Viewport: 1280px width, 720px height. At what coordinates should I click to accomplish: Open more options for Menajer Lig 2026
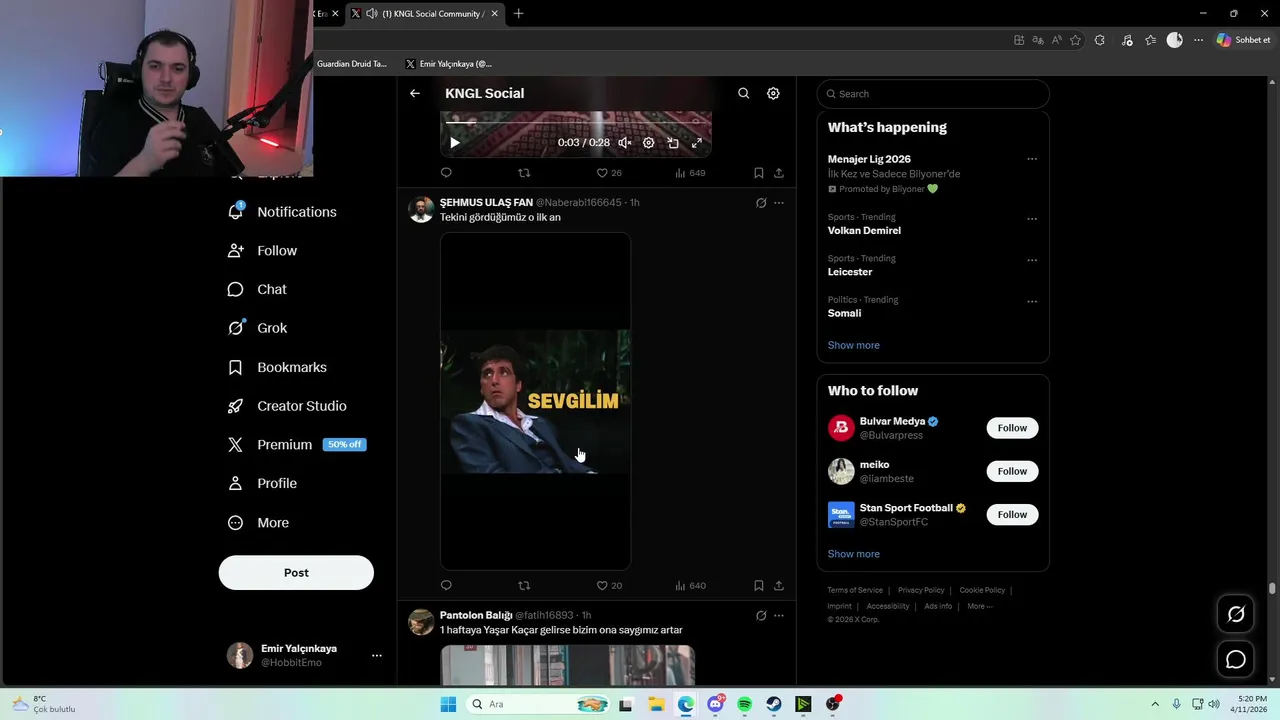coord(1032,159)
